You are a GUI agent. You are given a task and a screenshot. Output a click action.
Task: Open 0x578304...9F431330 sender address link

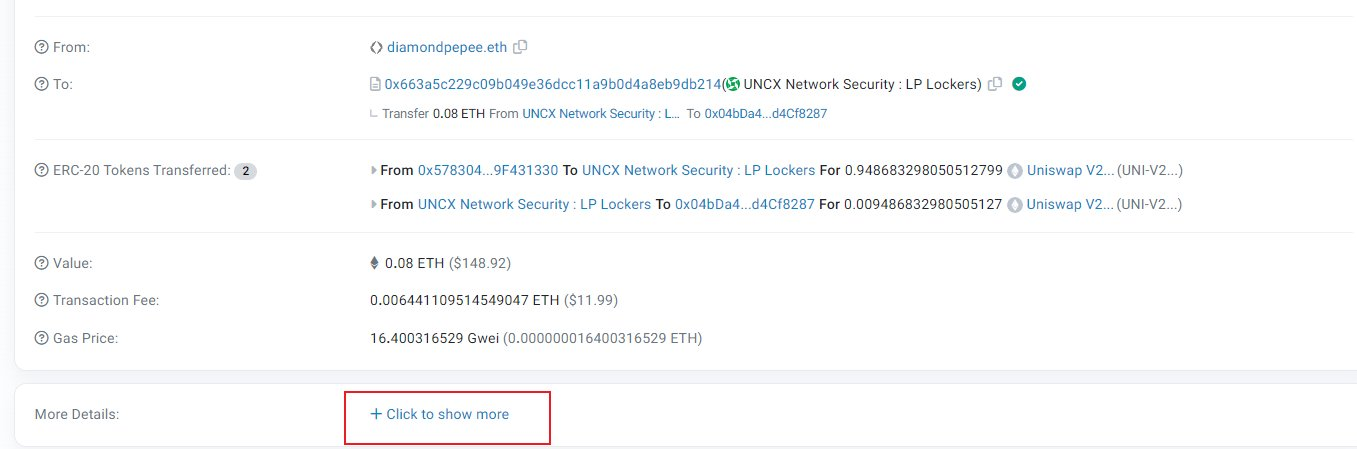point(488,171)
